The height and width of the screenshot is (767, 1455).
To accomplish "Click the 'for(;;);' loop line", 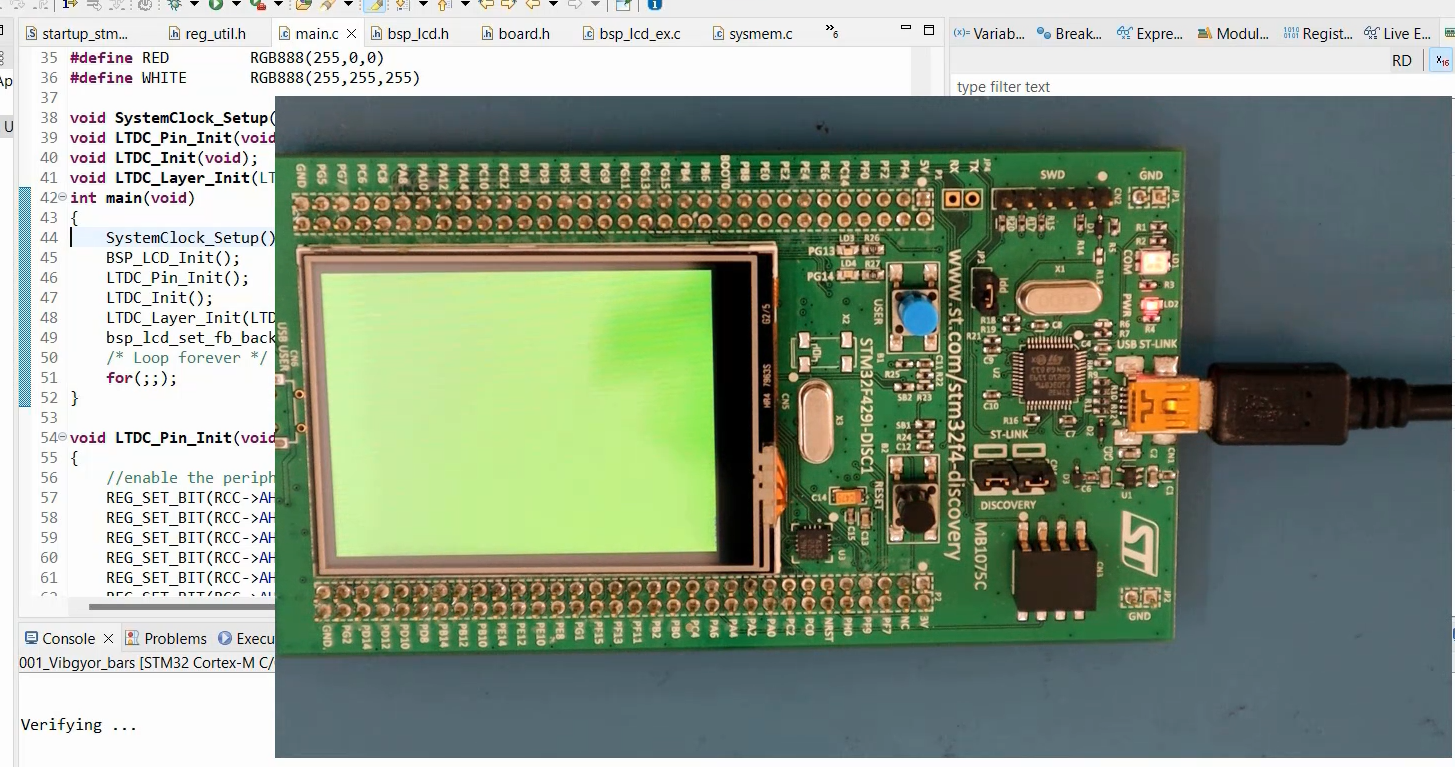I will click(141, 378).
